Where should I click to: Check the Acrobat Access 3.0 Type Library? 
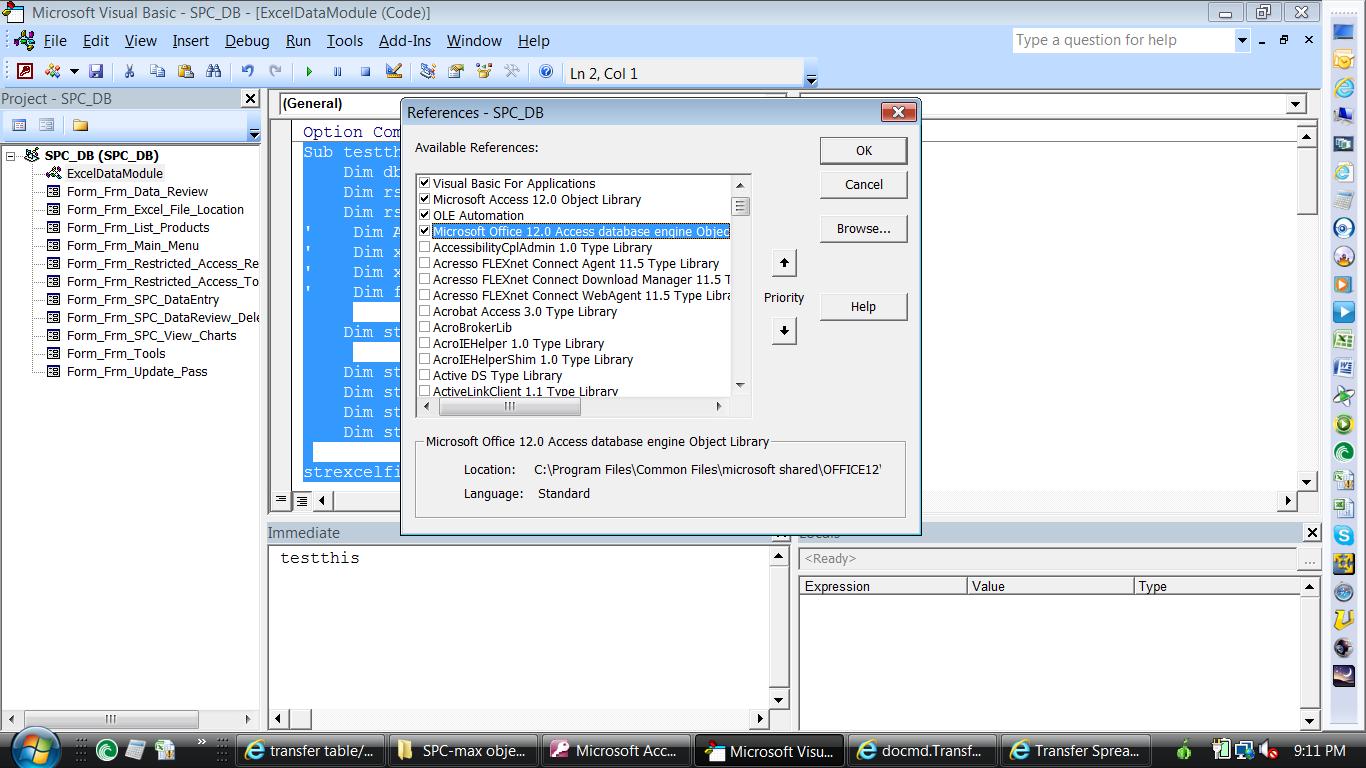point(426,311)
